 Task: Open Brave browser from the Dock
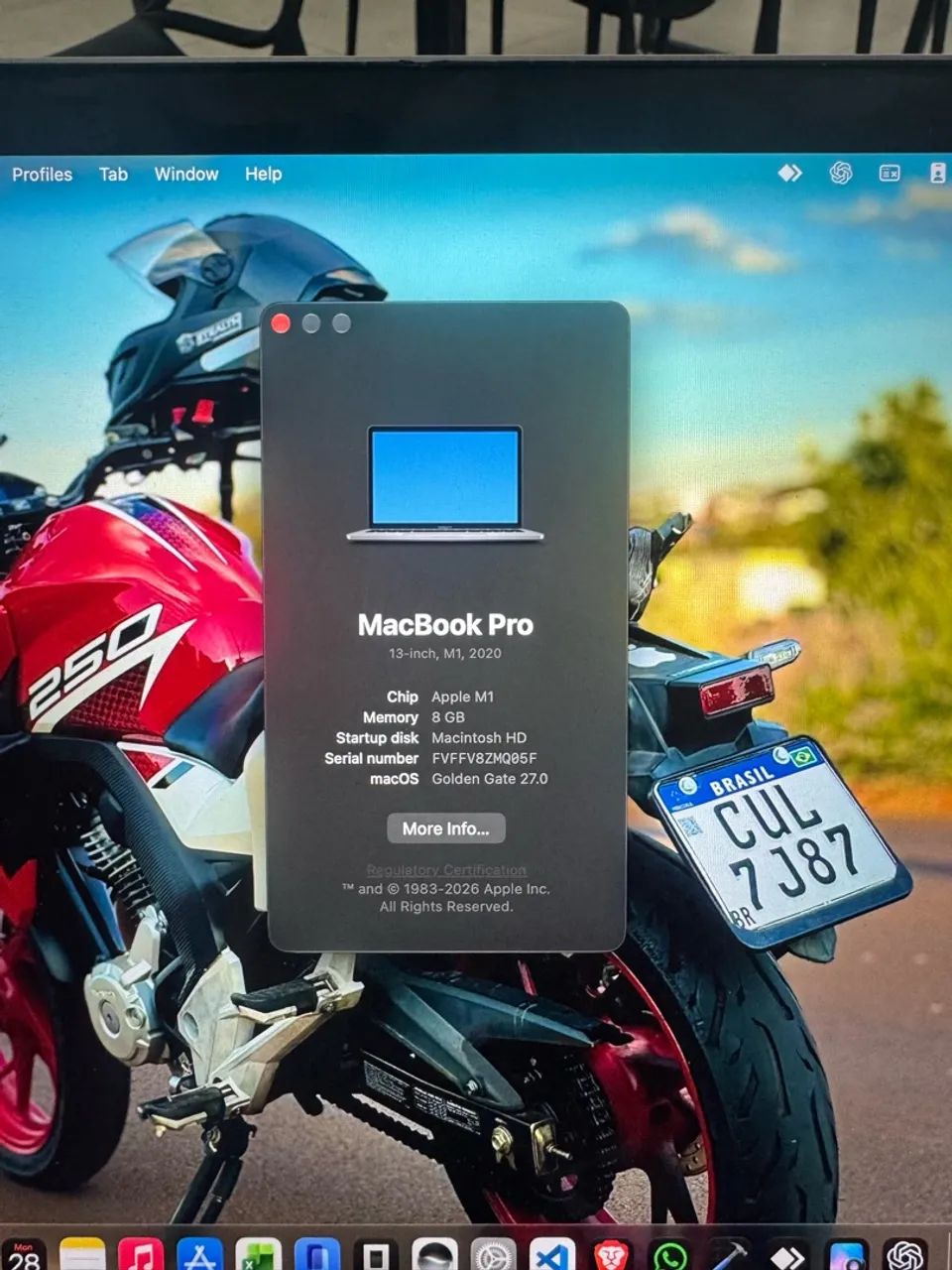[611, 1254]
